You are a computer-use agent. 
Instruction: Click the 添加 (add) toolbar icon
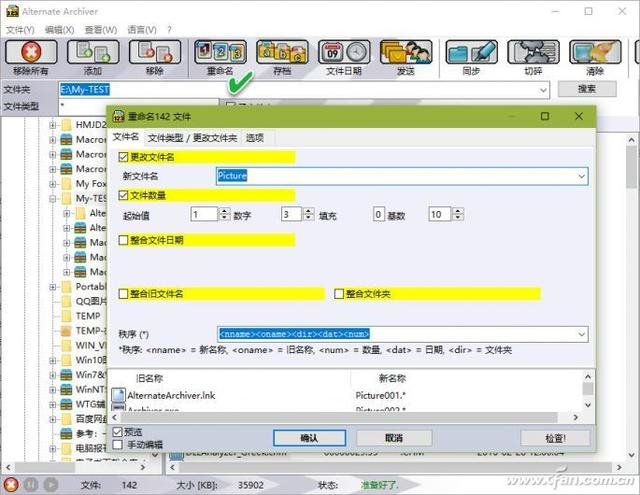pyautogui.click(x=93, y=52)
